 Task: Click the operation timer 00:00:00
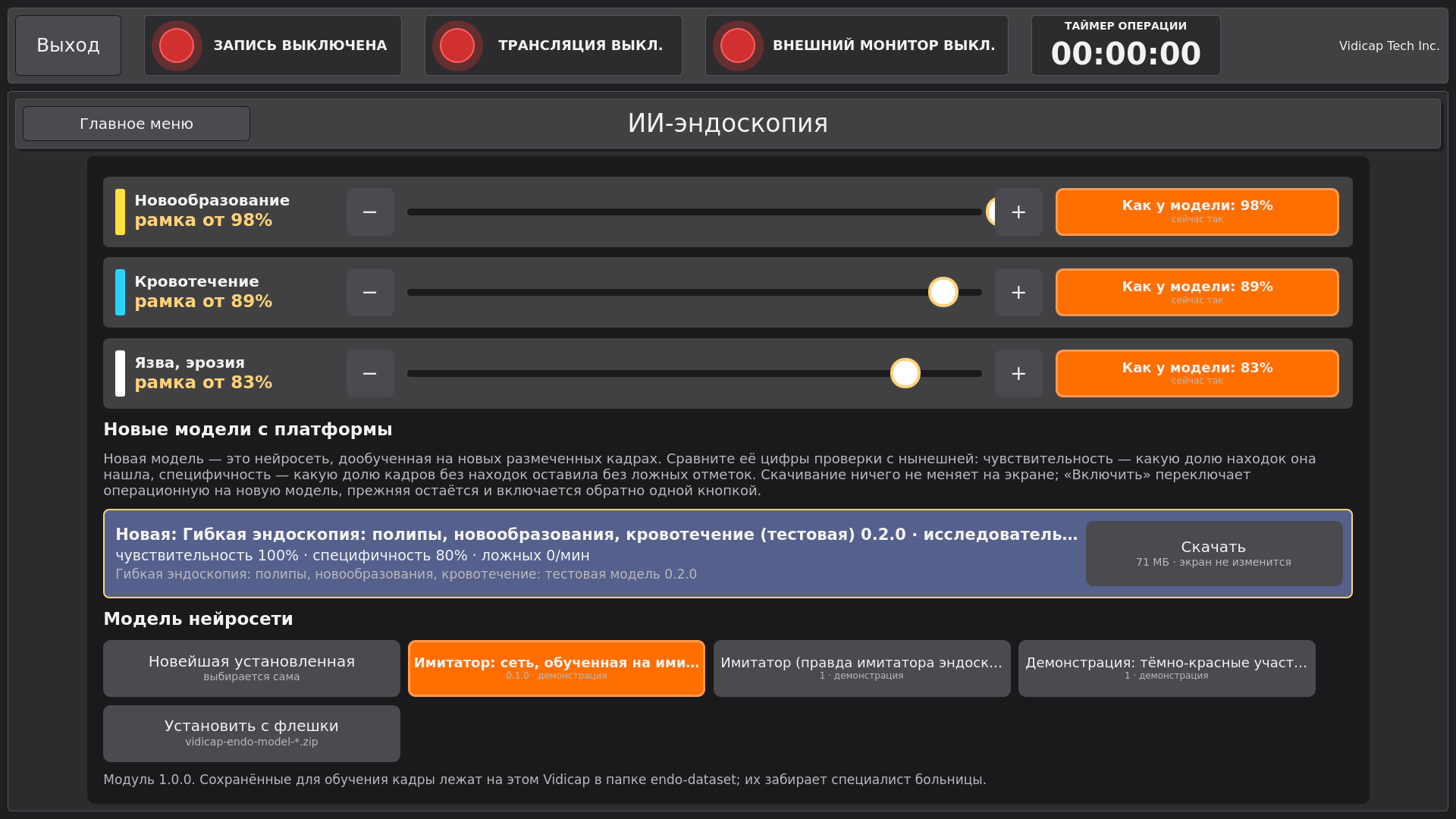[x=1126, y=45]
